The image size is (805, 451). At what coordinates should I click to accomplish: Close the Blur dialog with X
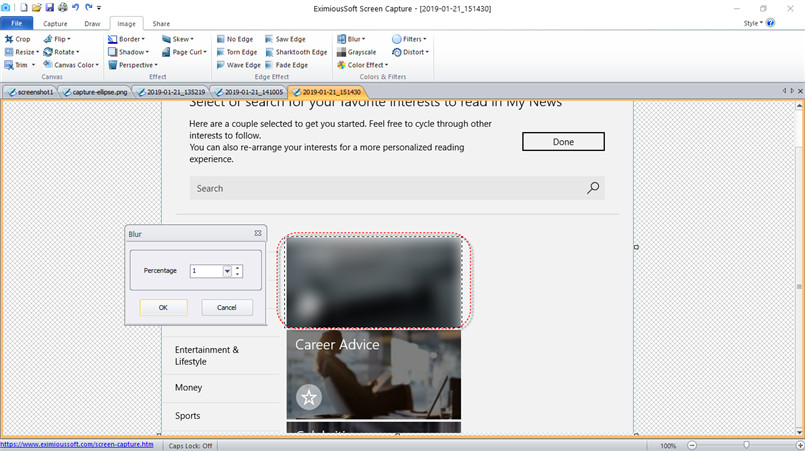tap(258, 233)
